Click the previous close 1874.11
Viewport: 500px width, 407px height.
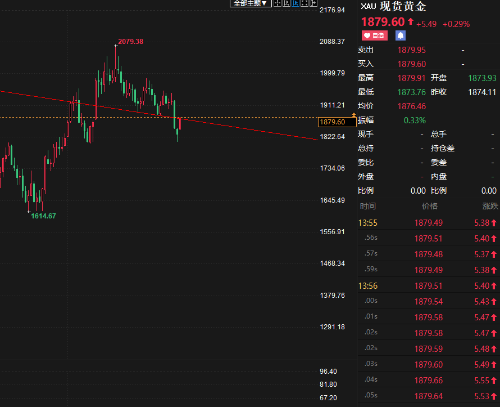coord(482,92)
